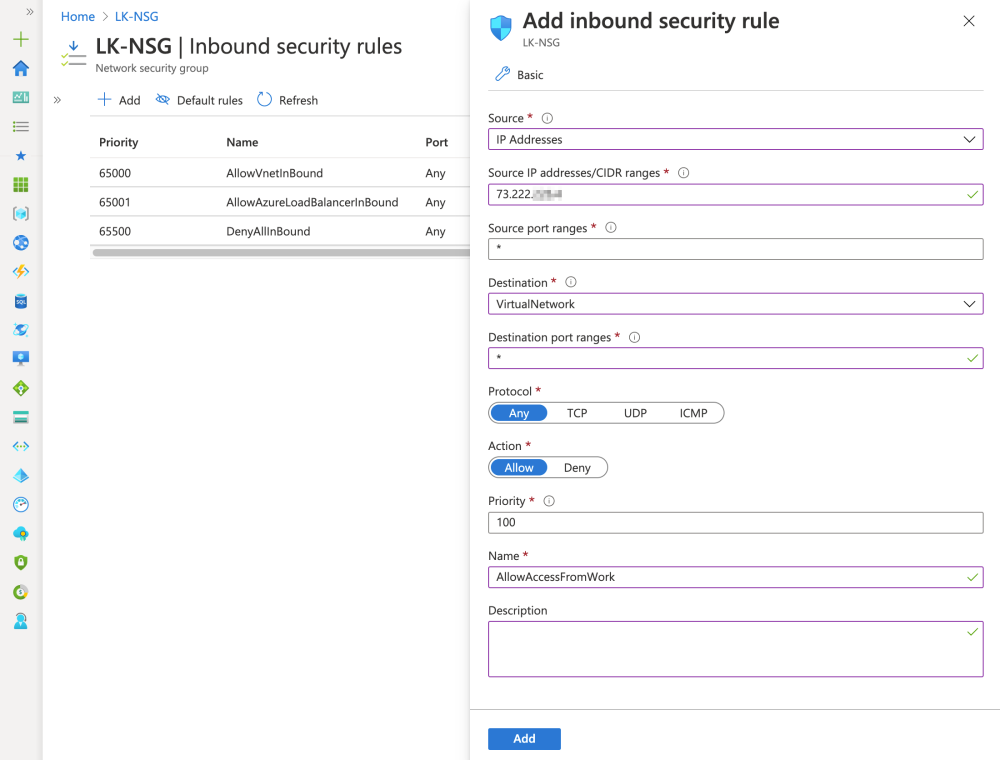Open the Dashboard chart icon in sidebar
This screenshot has height=760, width=1000.
pos(21,97)
